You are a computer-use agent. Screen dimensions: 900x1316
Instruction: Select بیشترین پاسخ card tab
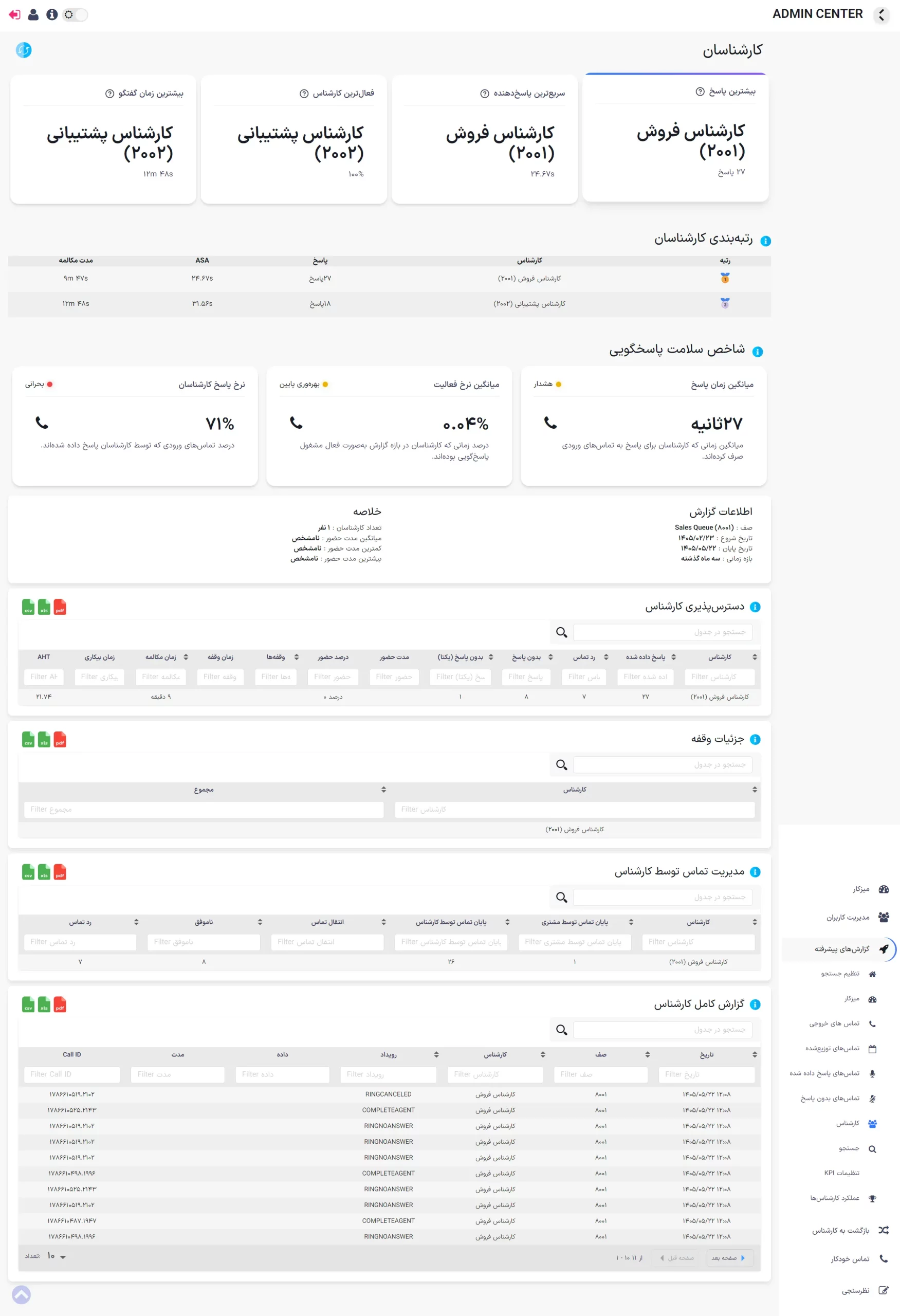click(675, 138)
